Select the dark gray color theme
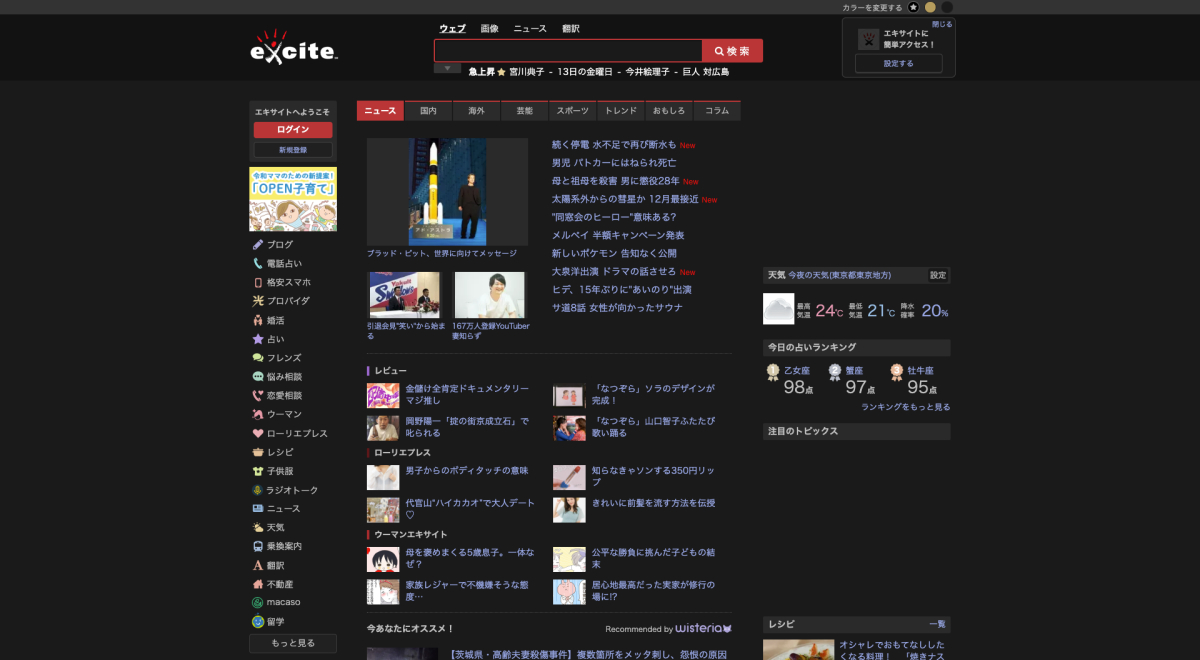The height and width of the screenshot is (660, 1200). pyautogui.click(x=946, y=7)
